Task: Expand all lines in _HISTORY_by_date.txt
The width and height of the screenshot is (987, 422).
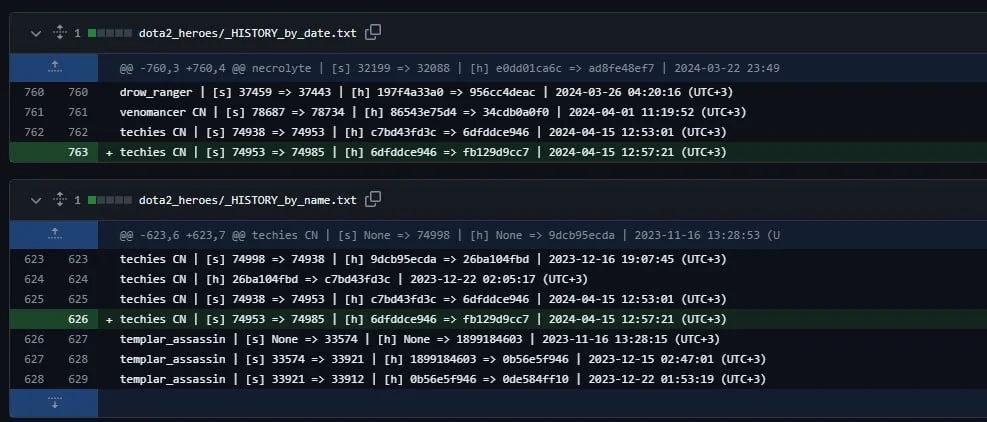Action: pyautogui.click(x=58, y=33)
